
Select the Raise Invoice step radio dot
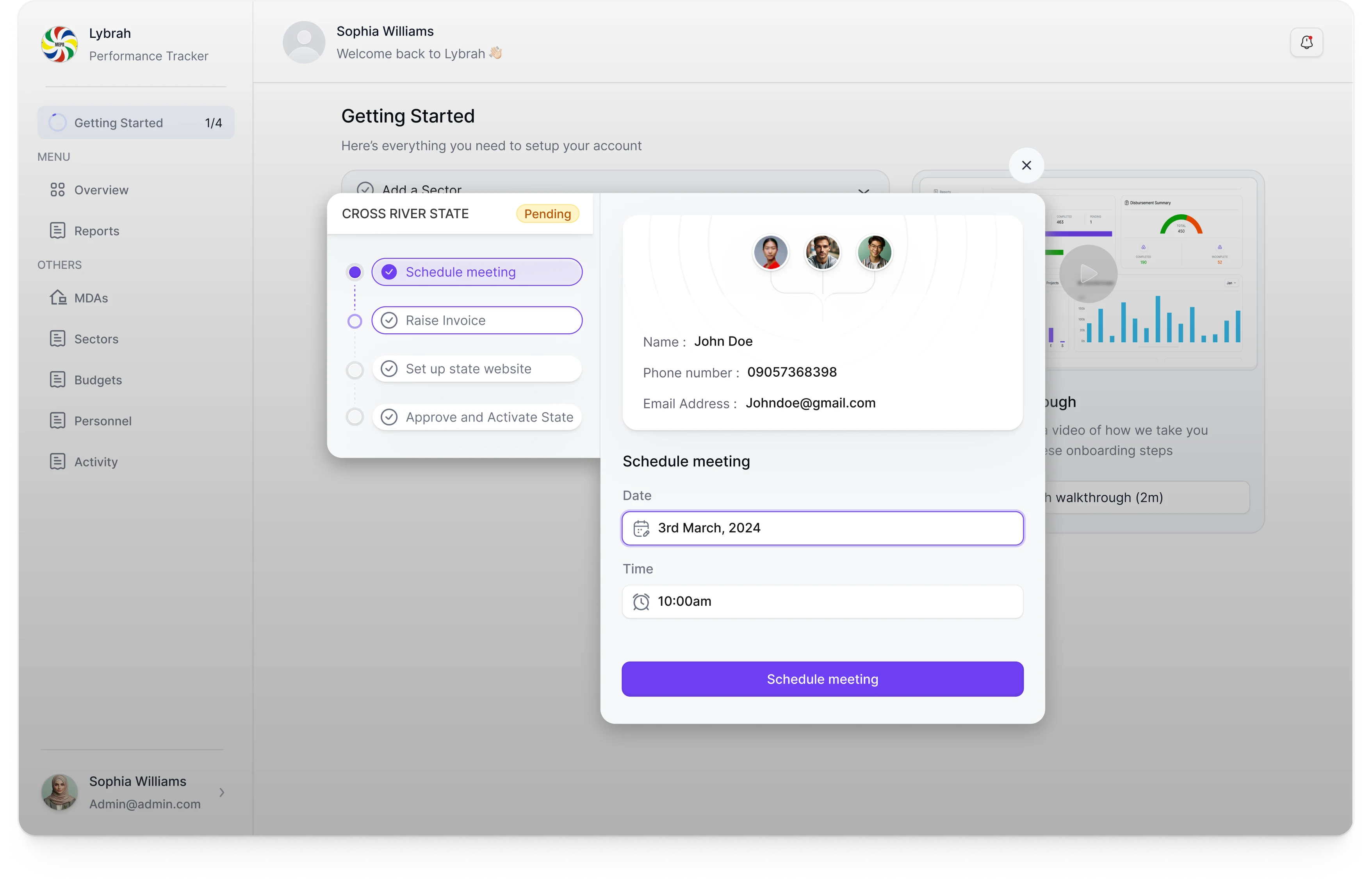click(355, 321)
